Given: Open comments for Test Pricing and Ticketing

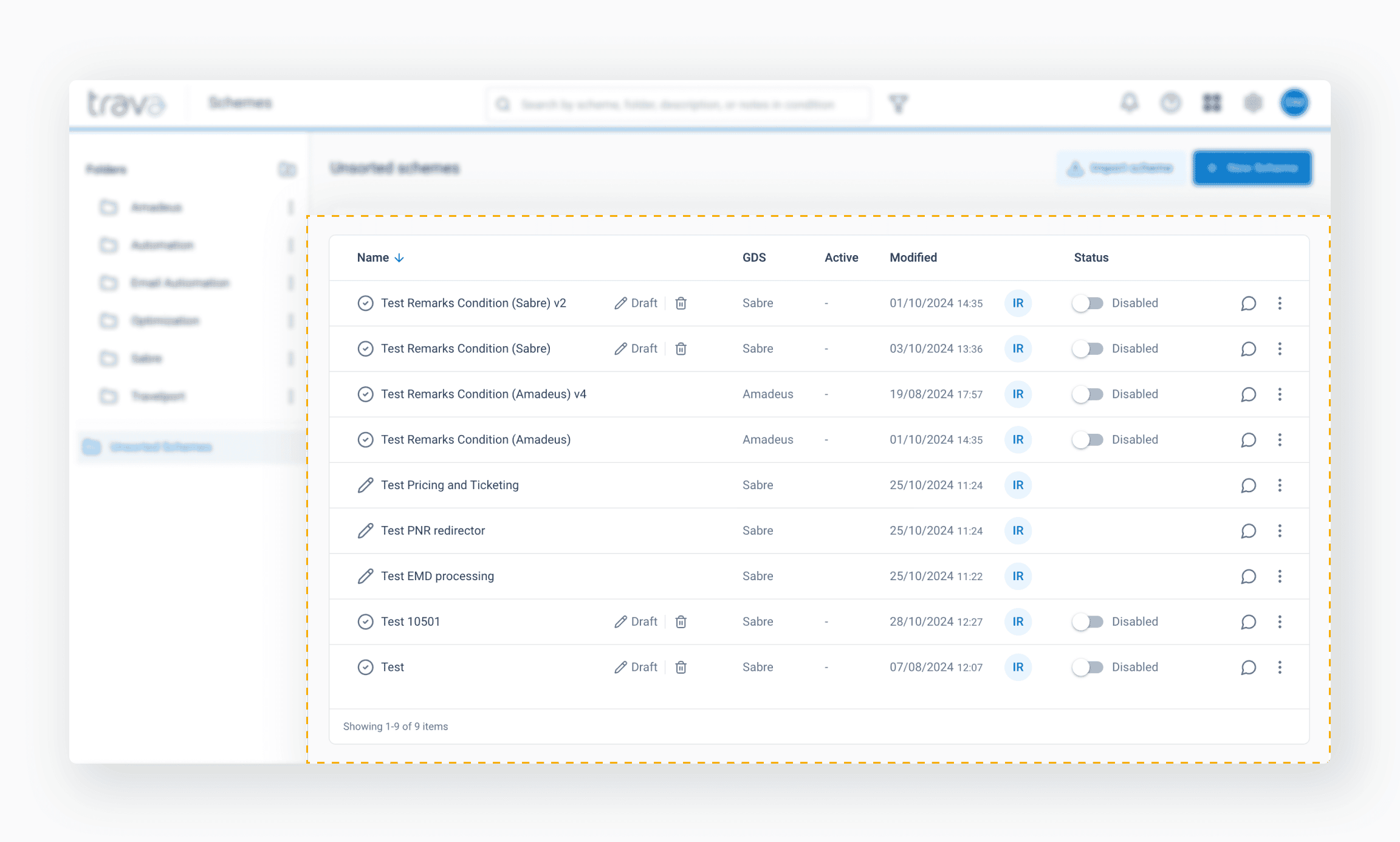Looking at the screenshot, I should (1248, 485).
